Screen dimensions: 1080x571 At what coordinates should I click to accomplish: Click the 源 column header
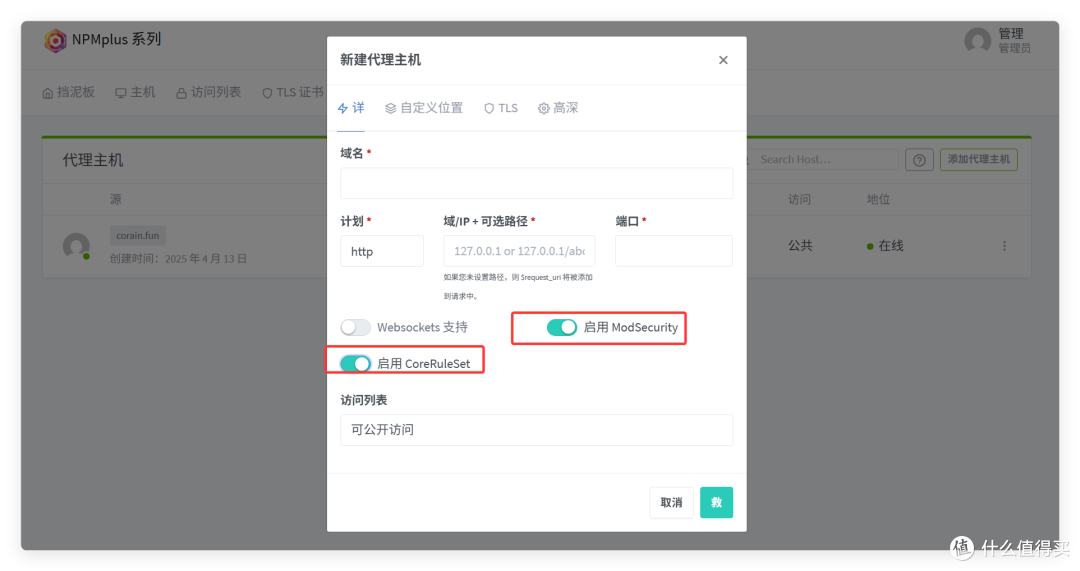pos(116,200)
